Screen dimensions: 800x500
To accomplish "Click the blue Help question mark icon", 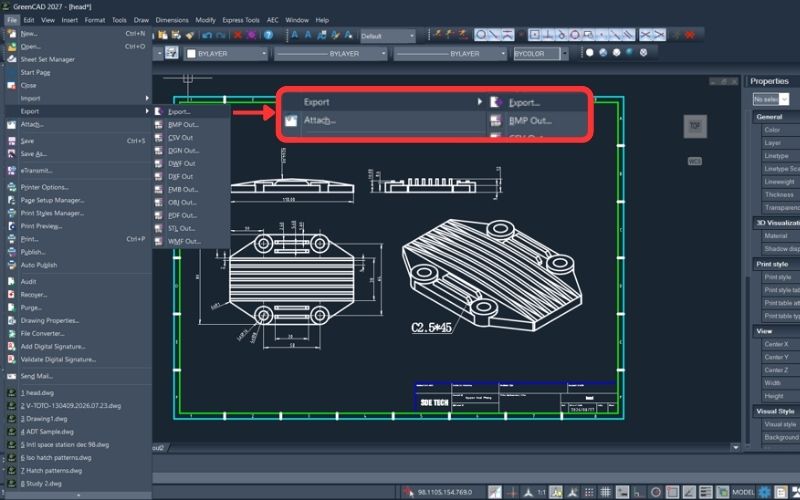I will coord(268,35).
